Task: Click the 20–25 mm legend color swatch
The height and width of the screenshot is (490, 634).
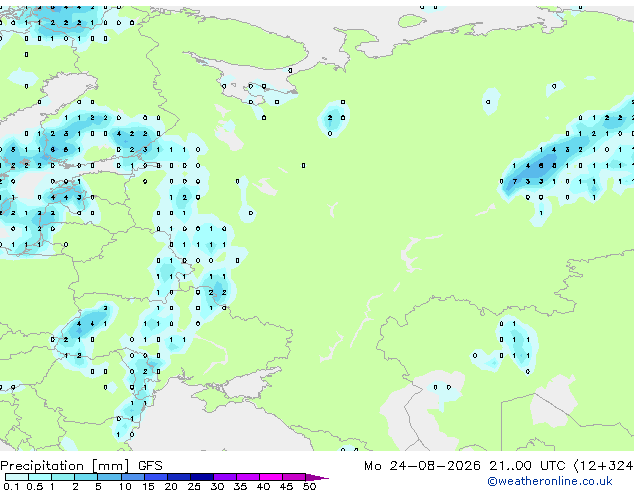Action: (x=179, y=477)
